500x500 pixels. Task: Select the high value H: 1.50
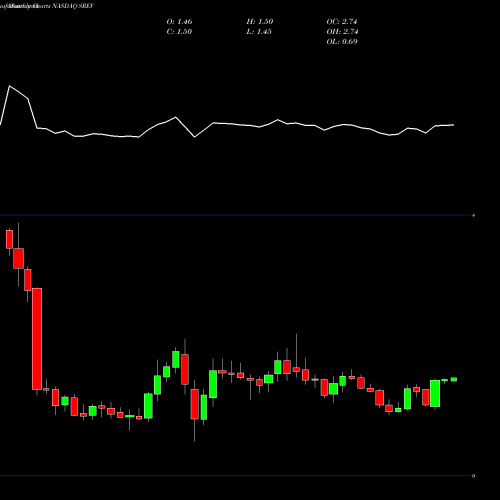tap(260, 22)
